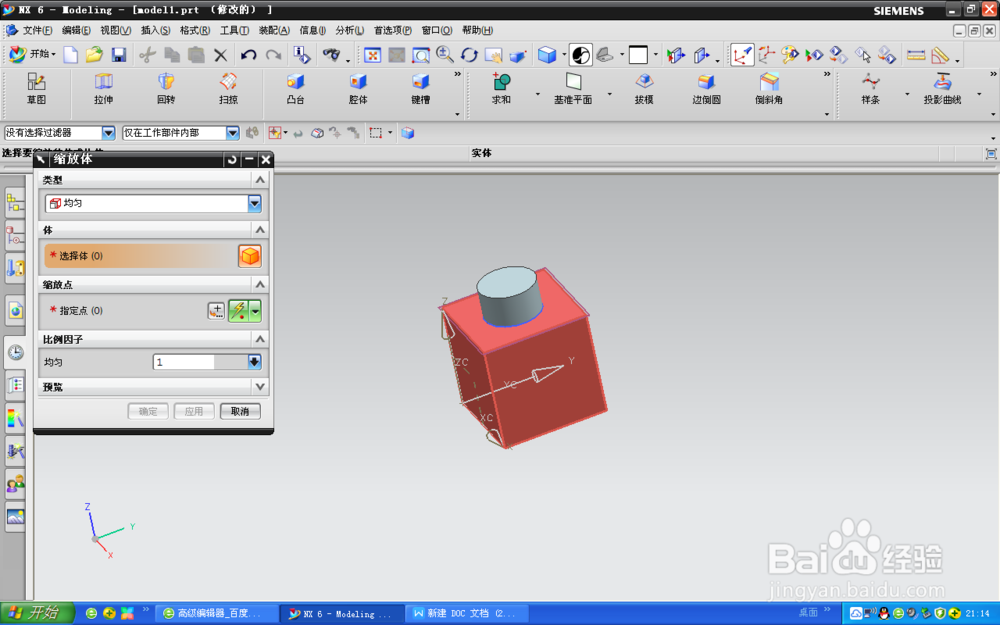This screenshot has width=1000, height=625.
Task: Click the 取消 Cancel button
Action: pos(240,411)
